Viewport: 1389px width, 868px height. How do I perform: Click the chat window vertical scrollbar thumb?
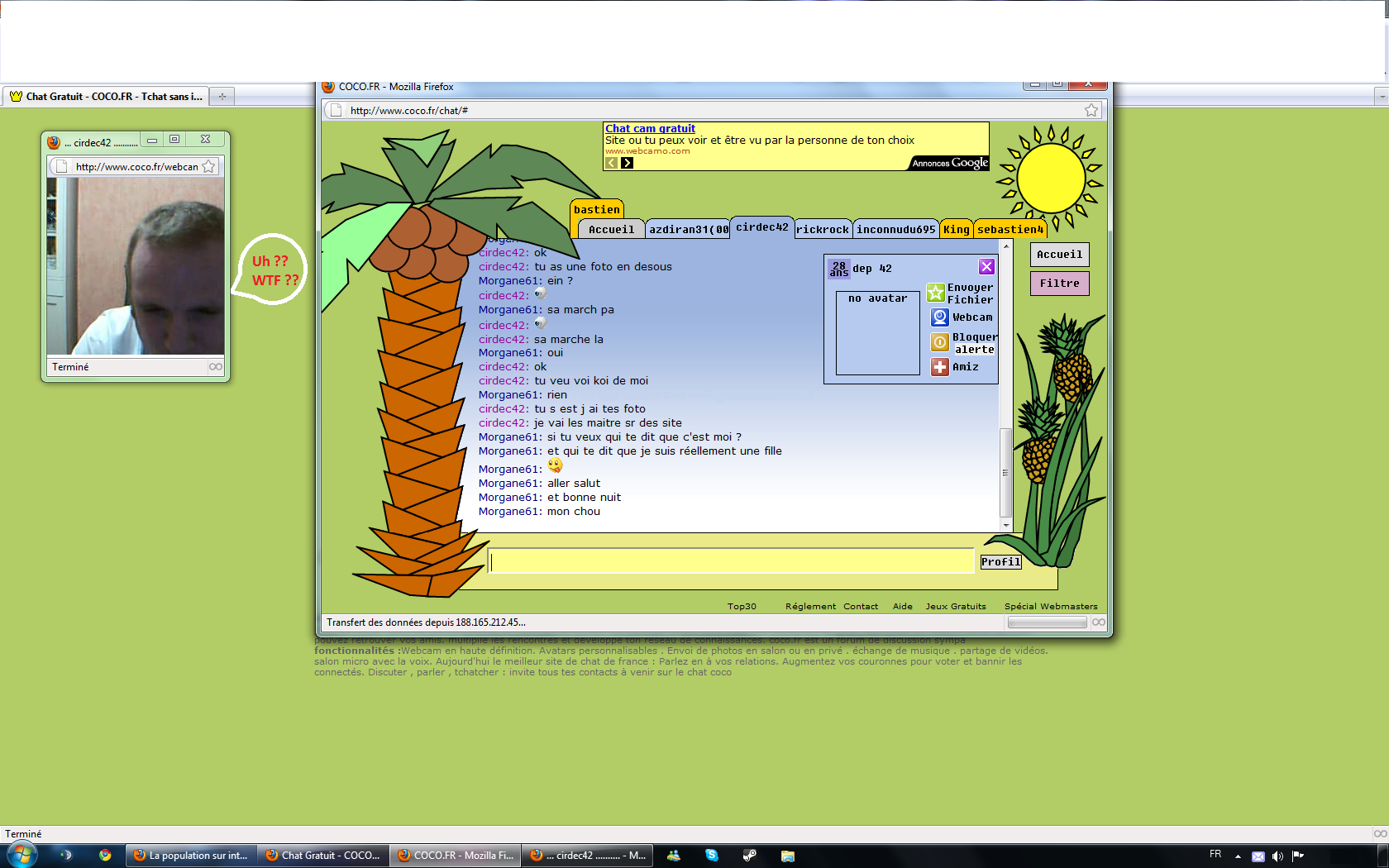click(x=1005, y=472)
